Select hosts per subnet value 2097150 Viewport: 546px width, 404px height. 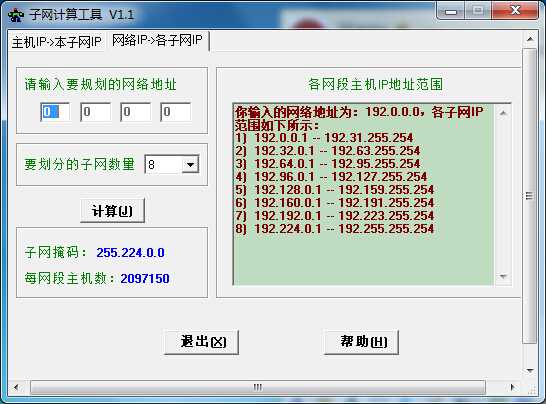145,278
